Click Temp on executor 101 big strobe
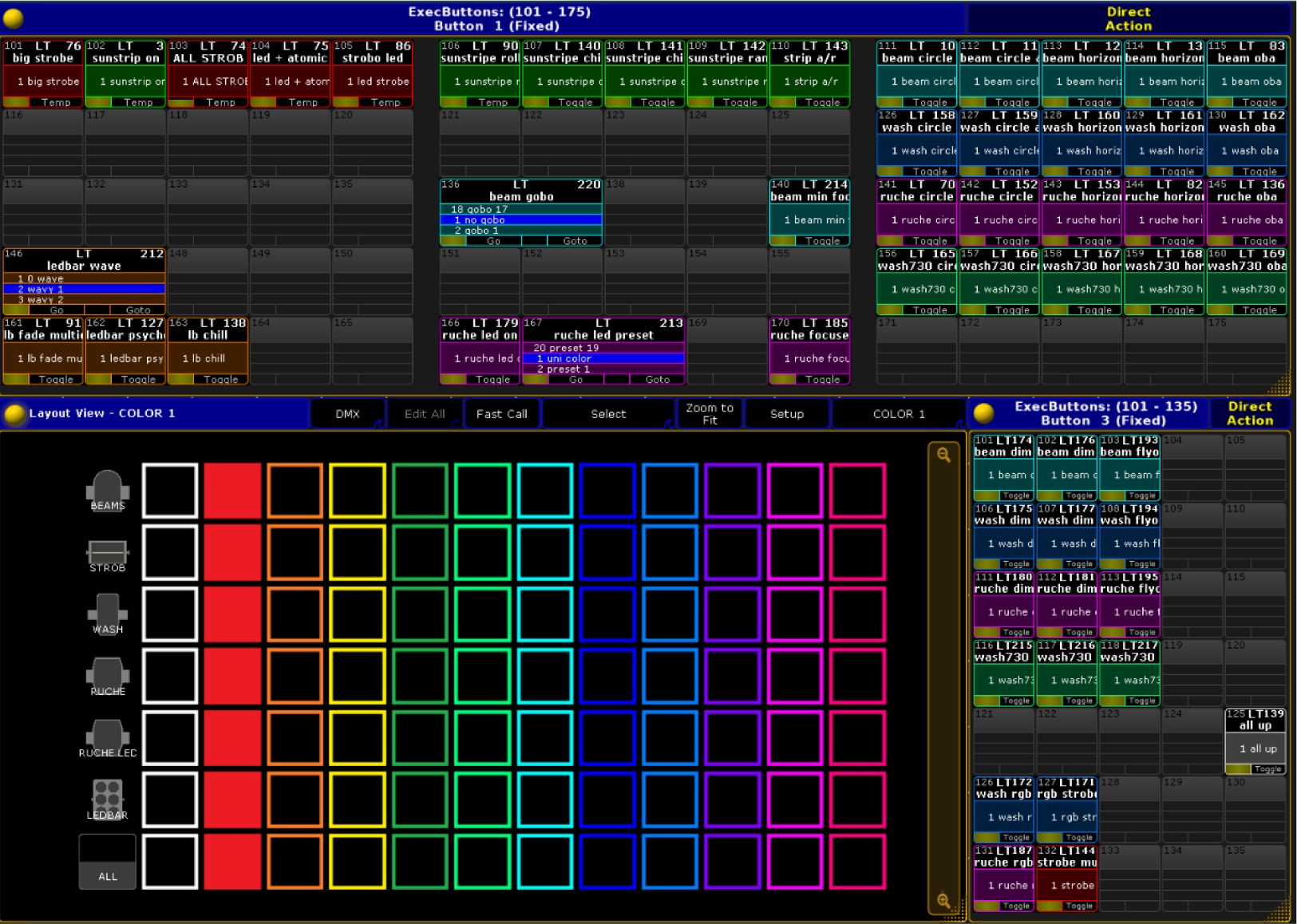 56,102
